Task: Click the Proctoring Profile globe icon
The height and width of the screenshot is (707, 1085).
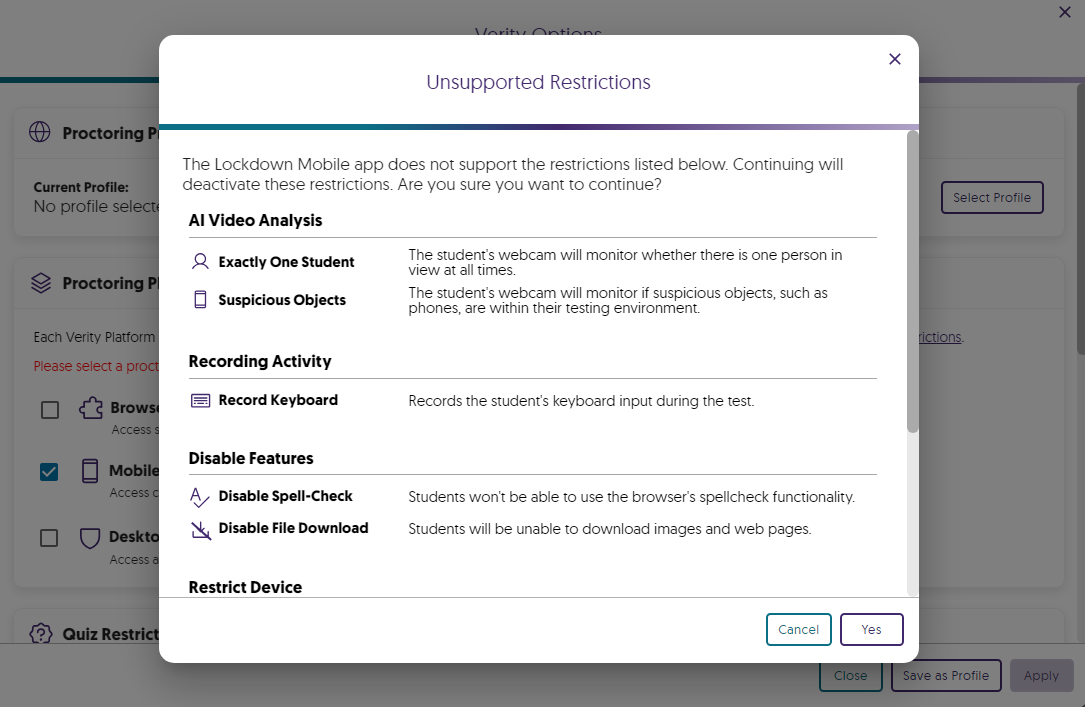Action: [40, 133]
